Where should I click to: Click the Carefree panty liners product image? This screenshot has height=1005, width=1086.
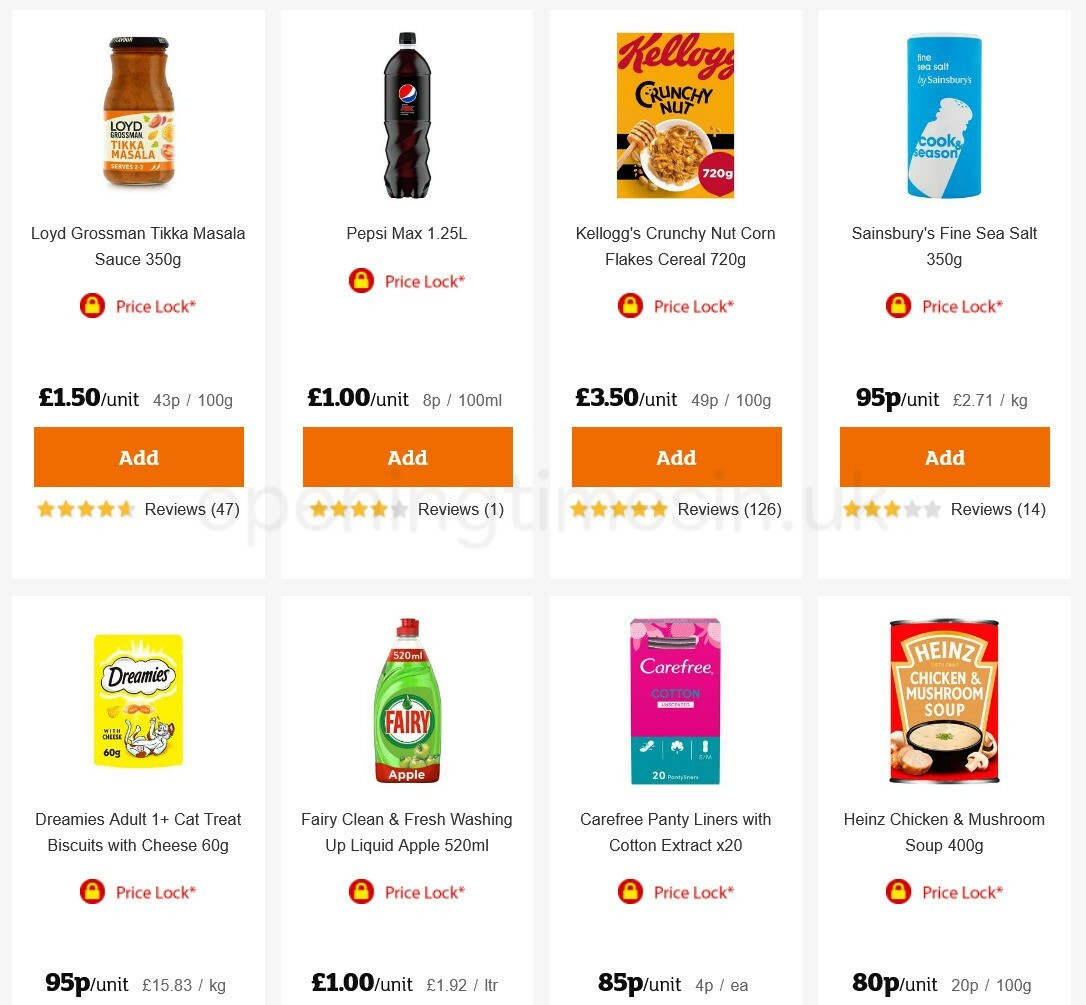[676, 701]
